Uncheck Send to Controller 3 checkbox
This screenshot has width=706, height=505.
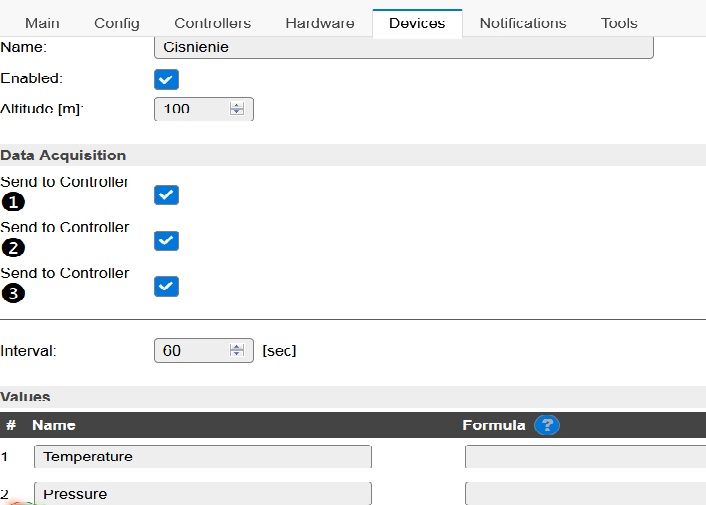tap(166, 287)
